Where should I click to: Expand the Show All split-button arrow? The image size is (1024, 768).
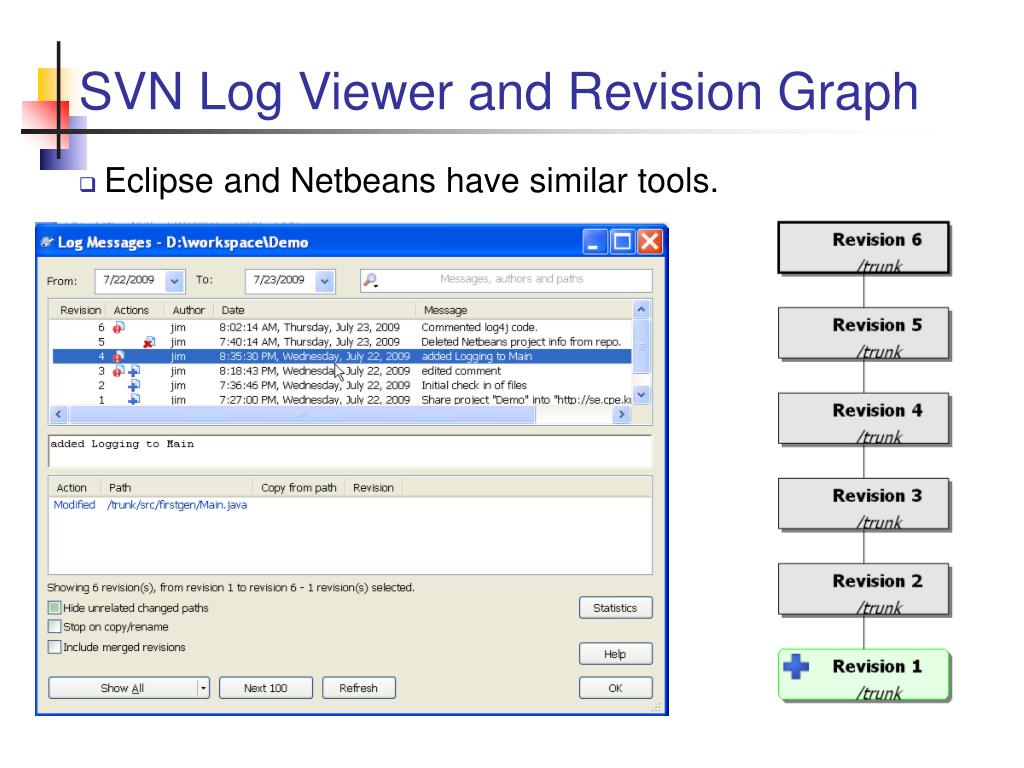[x=203, y=688]
